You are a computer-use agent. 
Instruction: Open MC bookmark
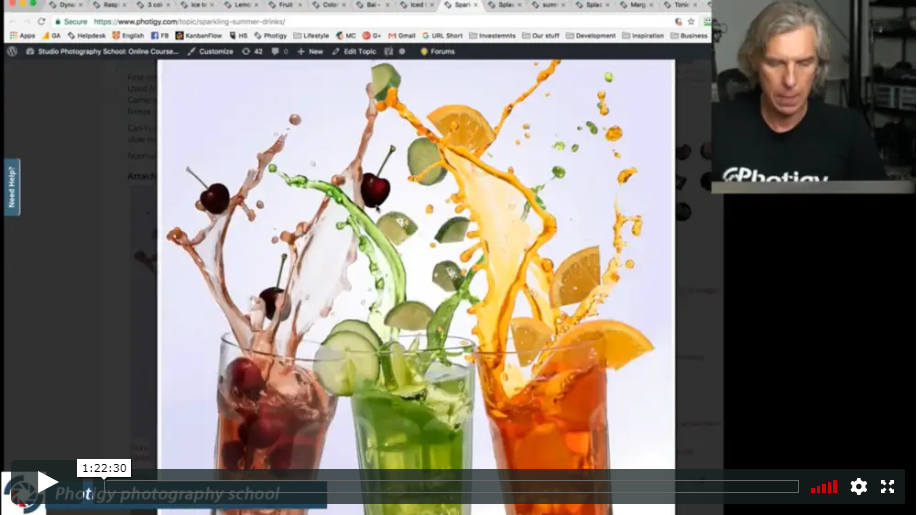click(346, 36)
